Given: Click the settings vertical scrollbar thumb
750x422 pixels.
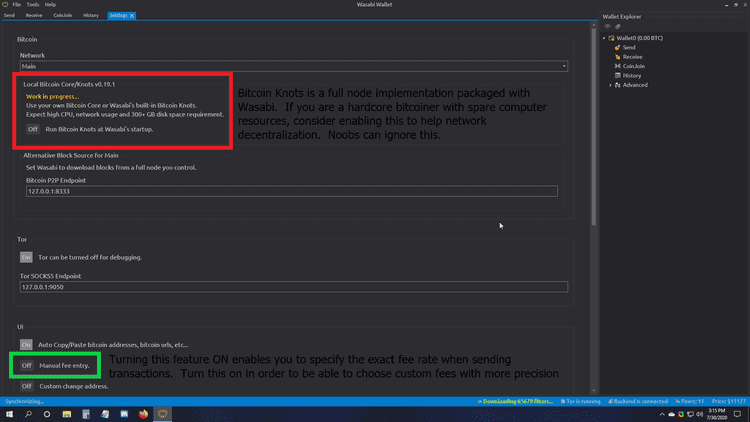Looking at the screenshot, I should 594,127.
